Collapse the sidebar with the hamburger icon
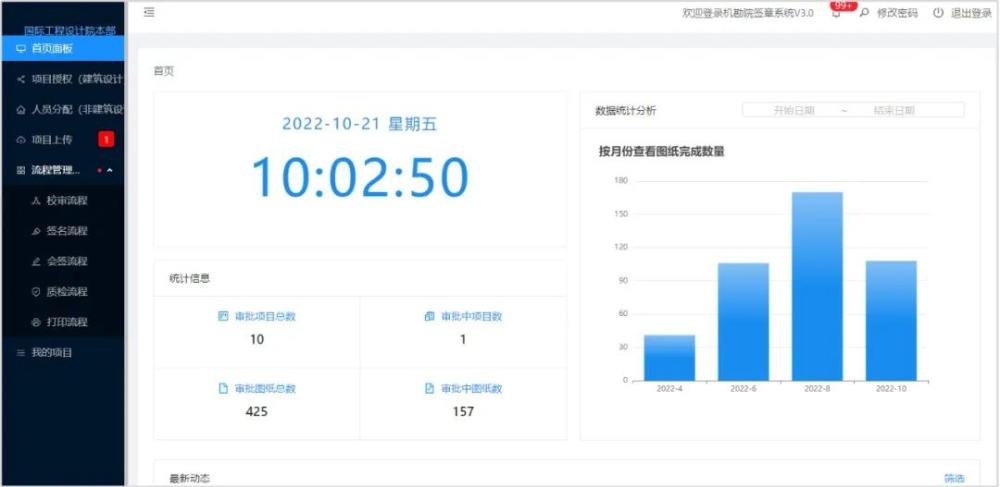 click(x=149, y=13)
